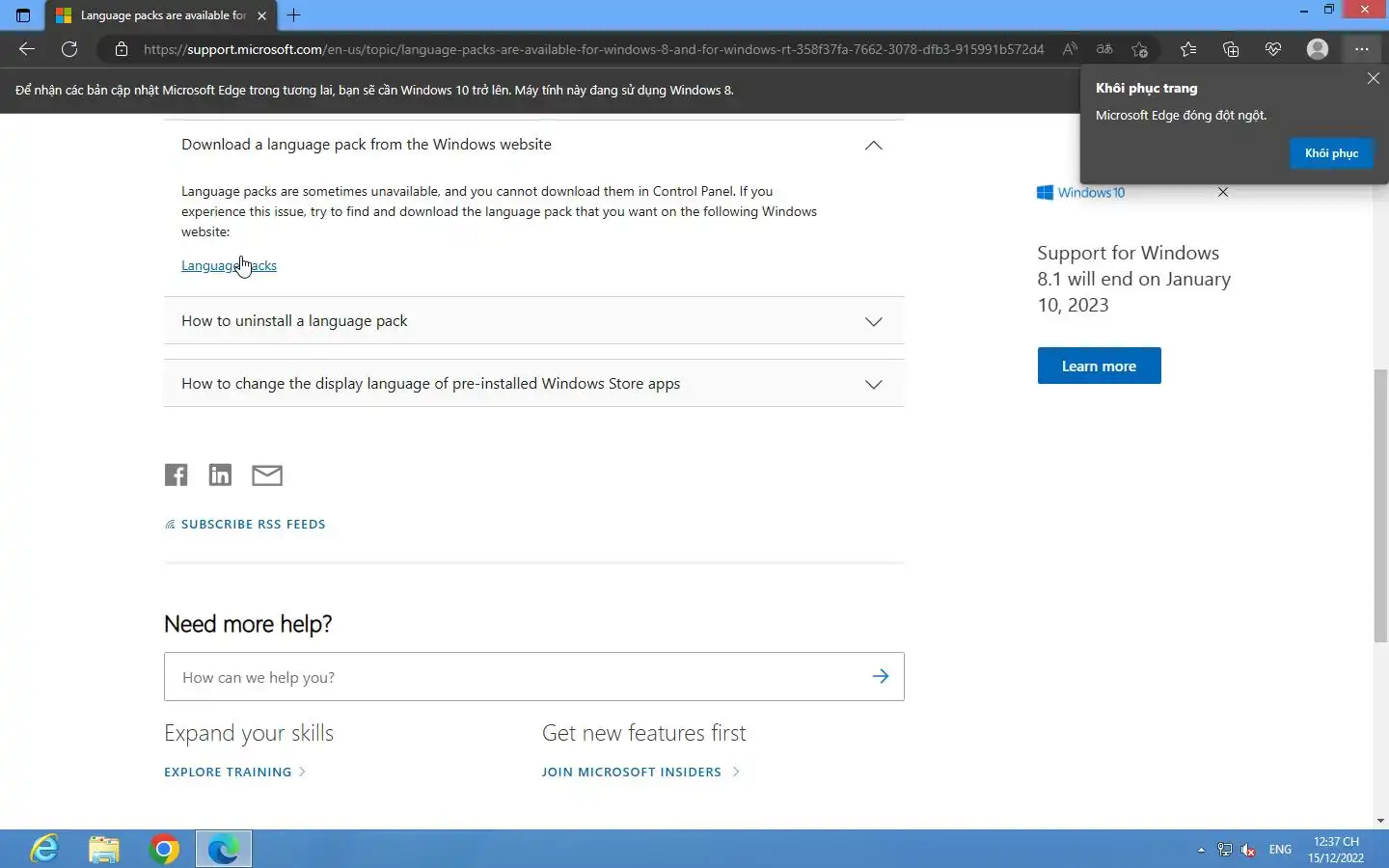This screenshot has height=868, width=1389.
Task: Click Learn more about Windows 8.1 support
Action: tap(1099, 366)
